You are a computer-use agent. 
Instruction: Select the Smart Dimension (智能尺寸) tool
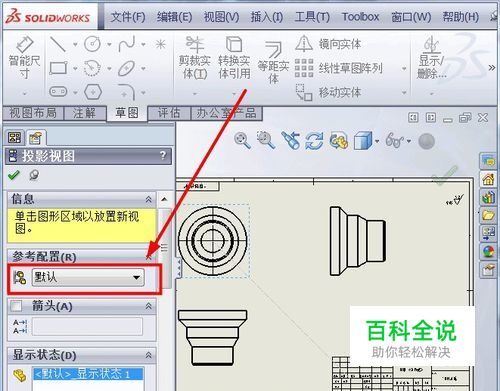pyautogui.click(x=24, y=57)
